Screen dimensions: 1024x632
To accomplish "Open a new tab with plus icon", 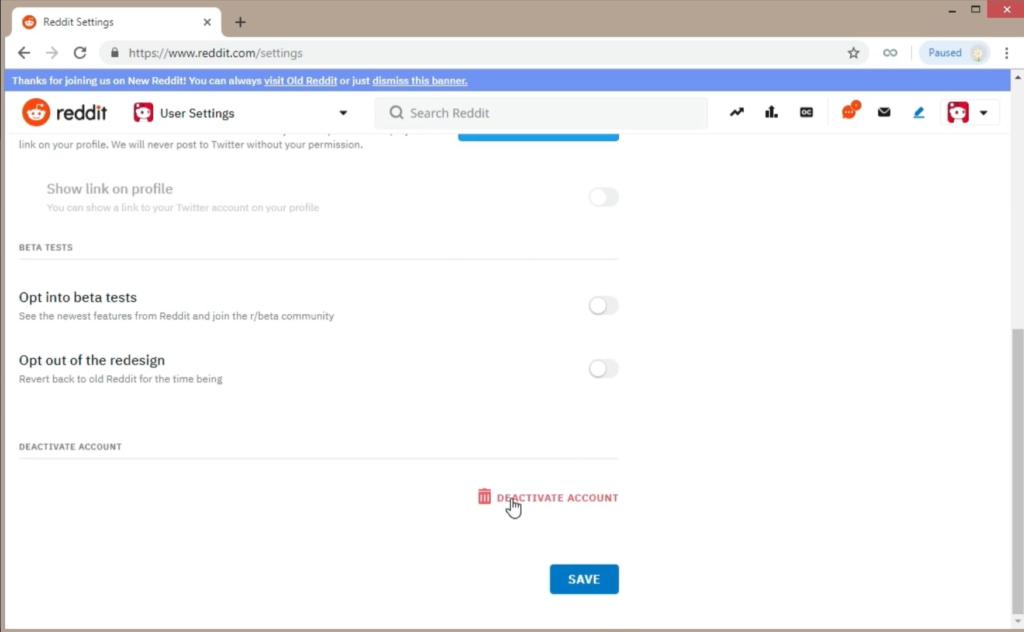I will pos(240,22).
